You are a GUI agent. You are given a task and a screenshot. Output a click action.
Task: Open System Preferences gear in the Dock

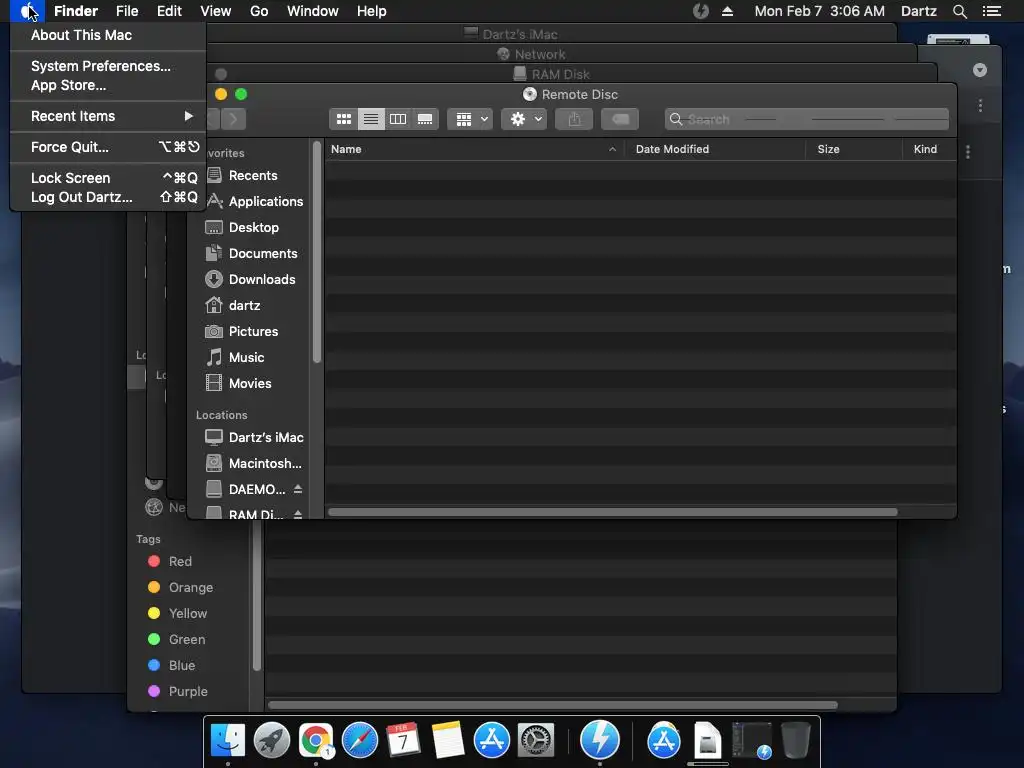[x=536, y=740]
